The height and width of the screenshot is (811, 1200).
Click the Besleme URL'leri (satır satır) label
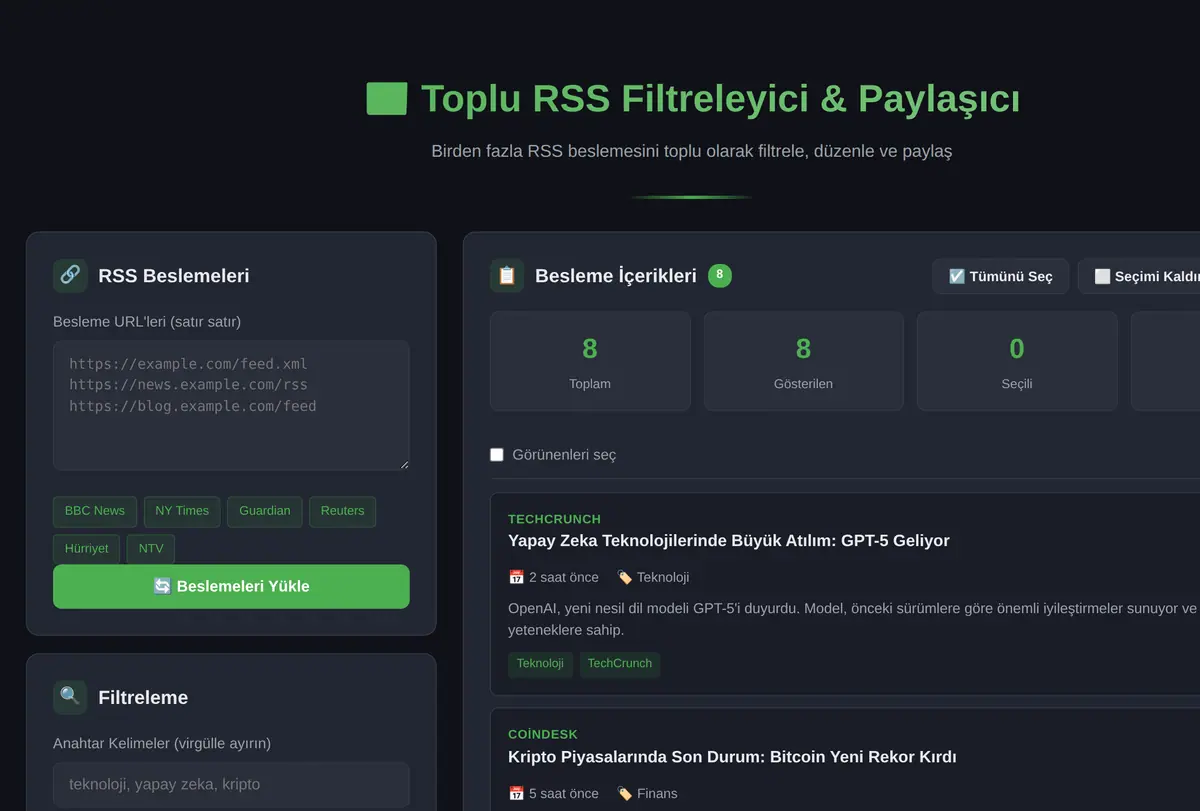pos(147,322)
